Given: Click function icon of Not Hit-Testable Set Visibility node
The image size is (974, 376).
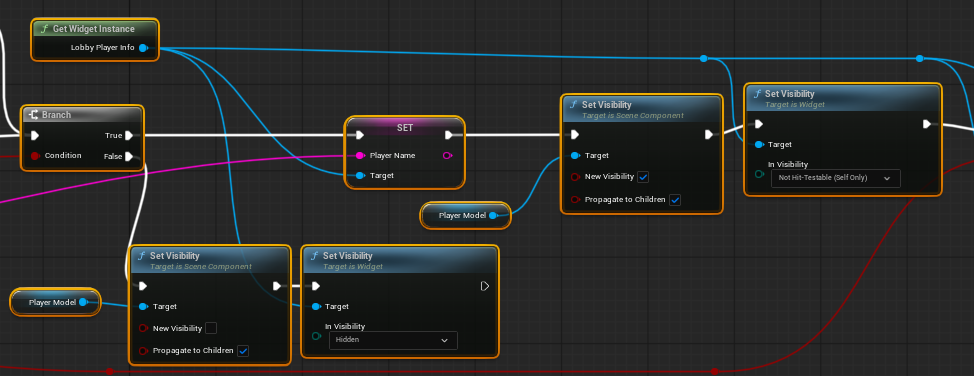Looking at the screenshot, I should pos(757,94).
